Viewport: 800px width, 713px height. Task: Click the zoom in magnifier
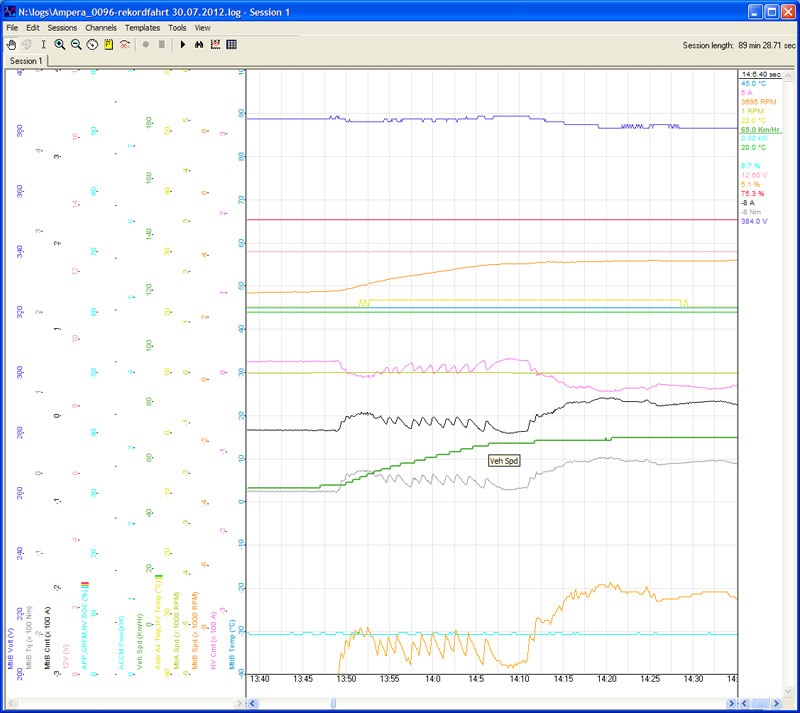(x=60, y=45)
